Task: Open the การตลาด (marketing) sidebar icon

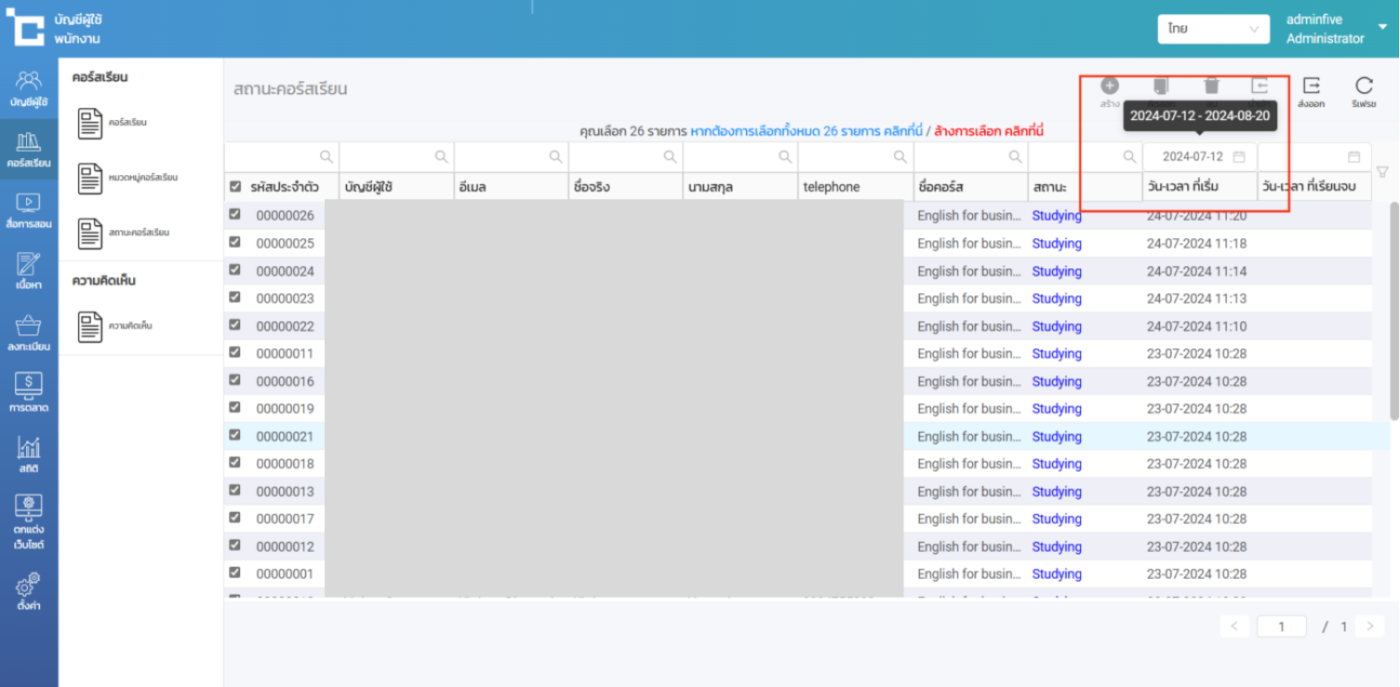Action: (29, 393)
